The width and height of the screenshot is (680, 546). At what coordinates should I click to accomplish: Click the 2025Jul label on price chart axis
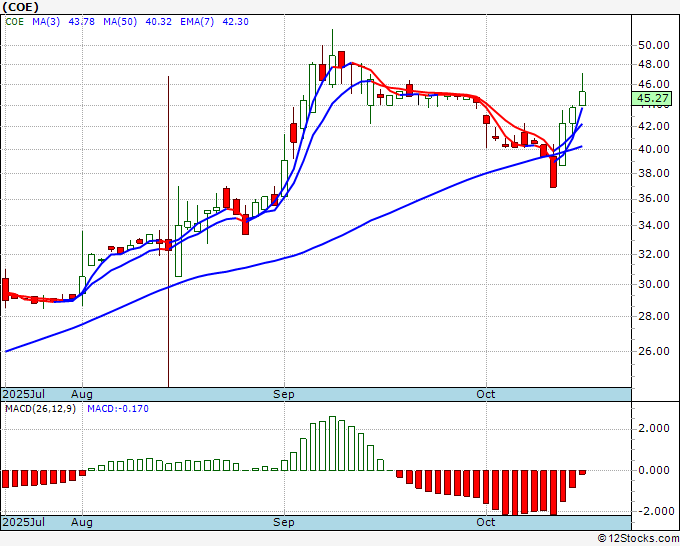tap(24, 394)
